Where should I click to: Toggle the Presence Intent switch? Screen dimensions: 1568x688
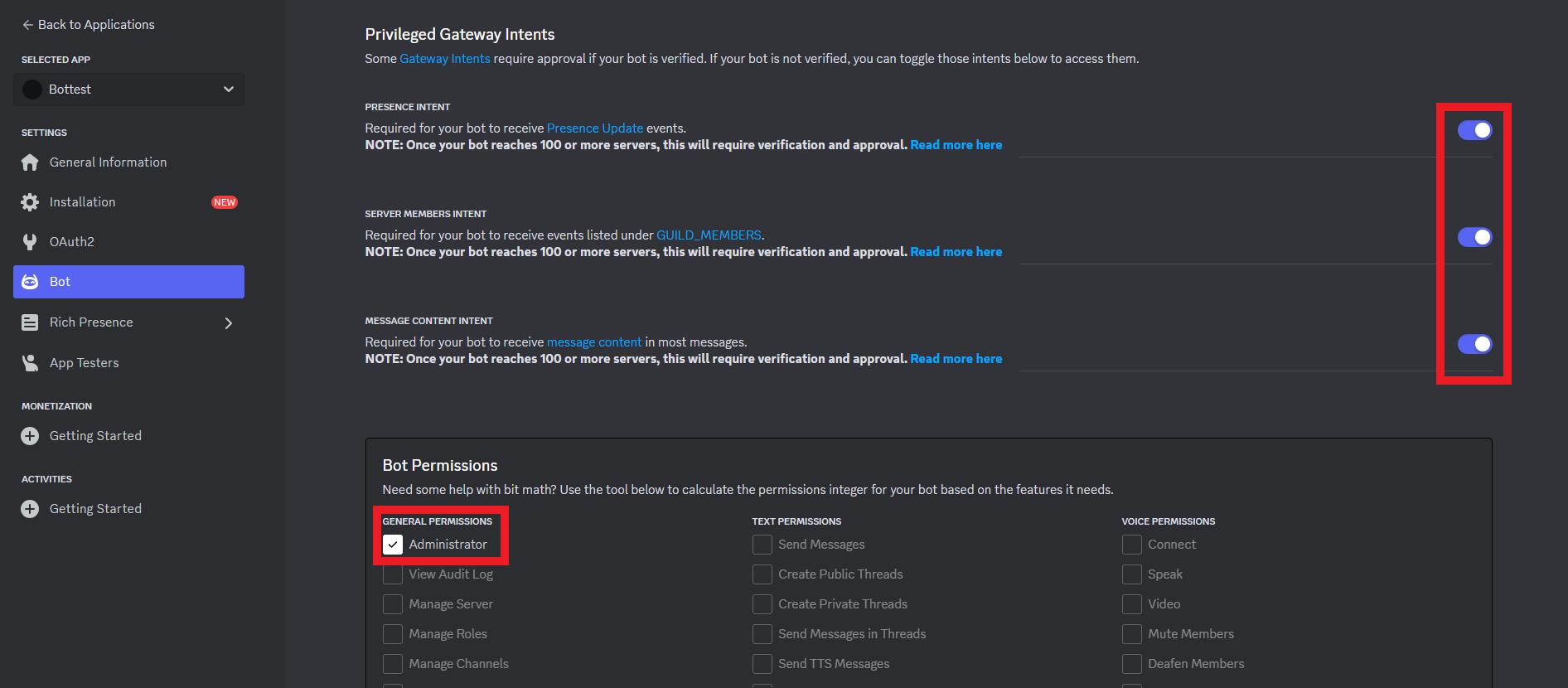(1474, 130)
